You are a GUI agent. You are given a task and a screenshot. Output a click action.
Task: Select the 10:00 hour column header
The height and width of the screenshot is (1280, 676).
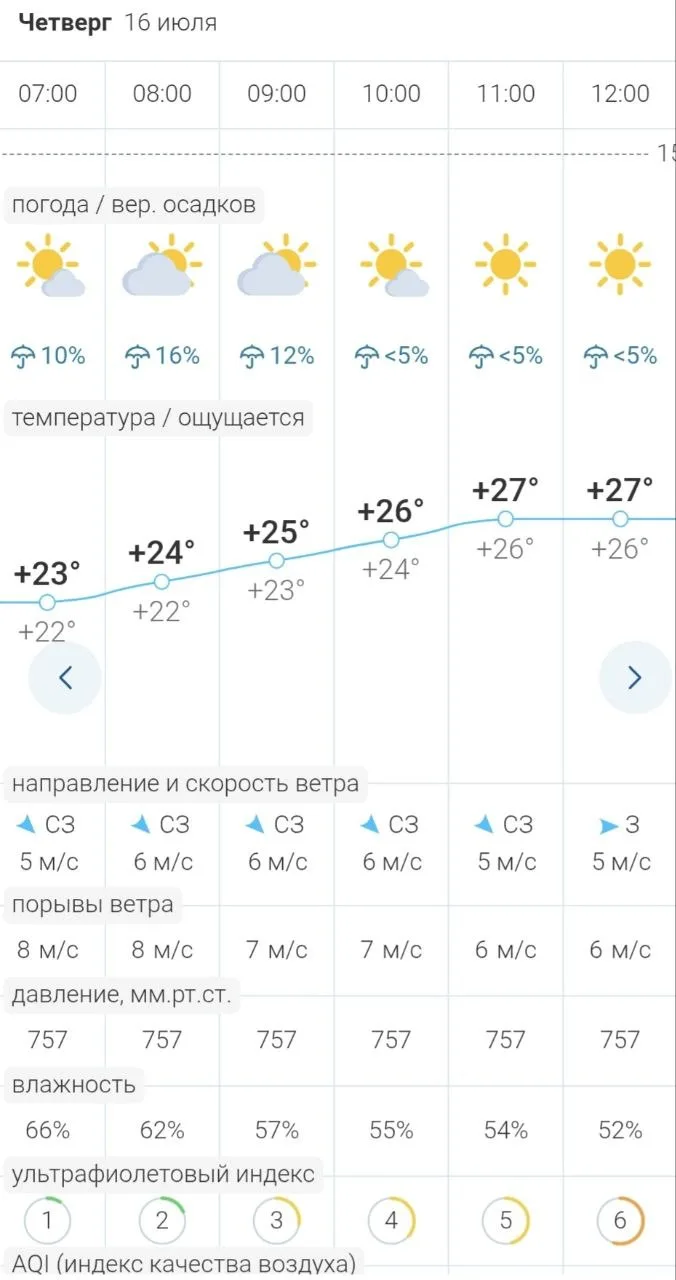[x=391, y=94]
